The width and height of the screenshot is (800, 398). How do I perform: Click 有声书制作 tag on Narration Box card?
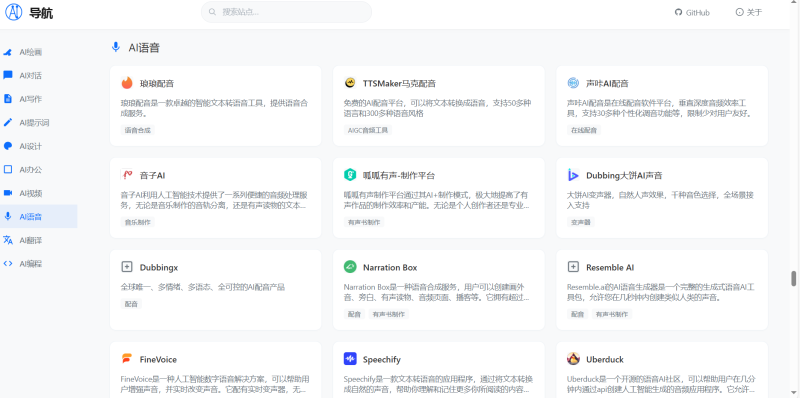pos(389,314)
